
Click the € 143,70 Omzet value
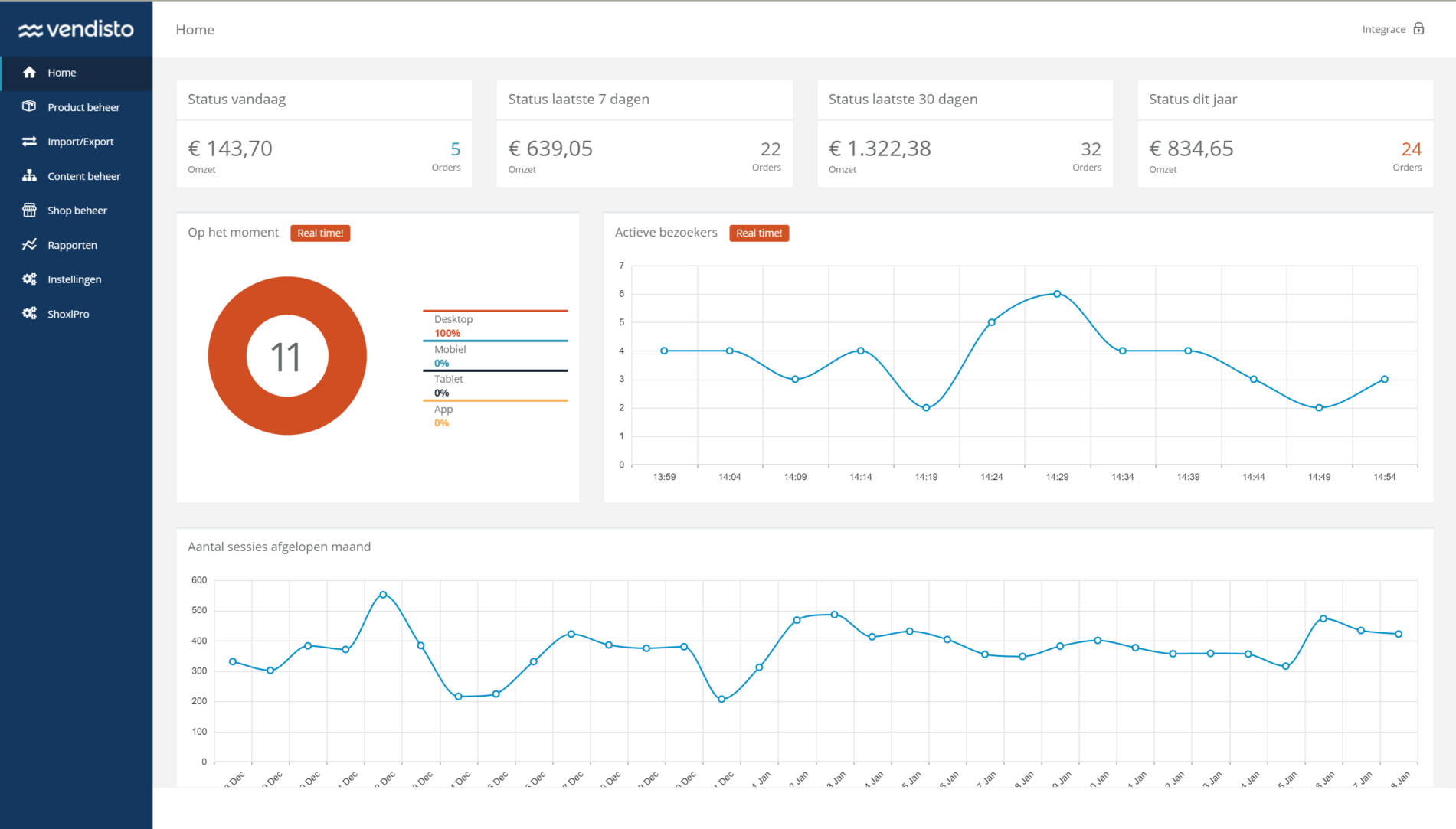click(x=230, y=149)
